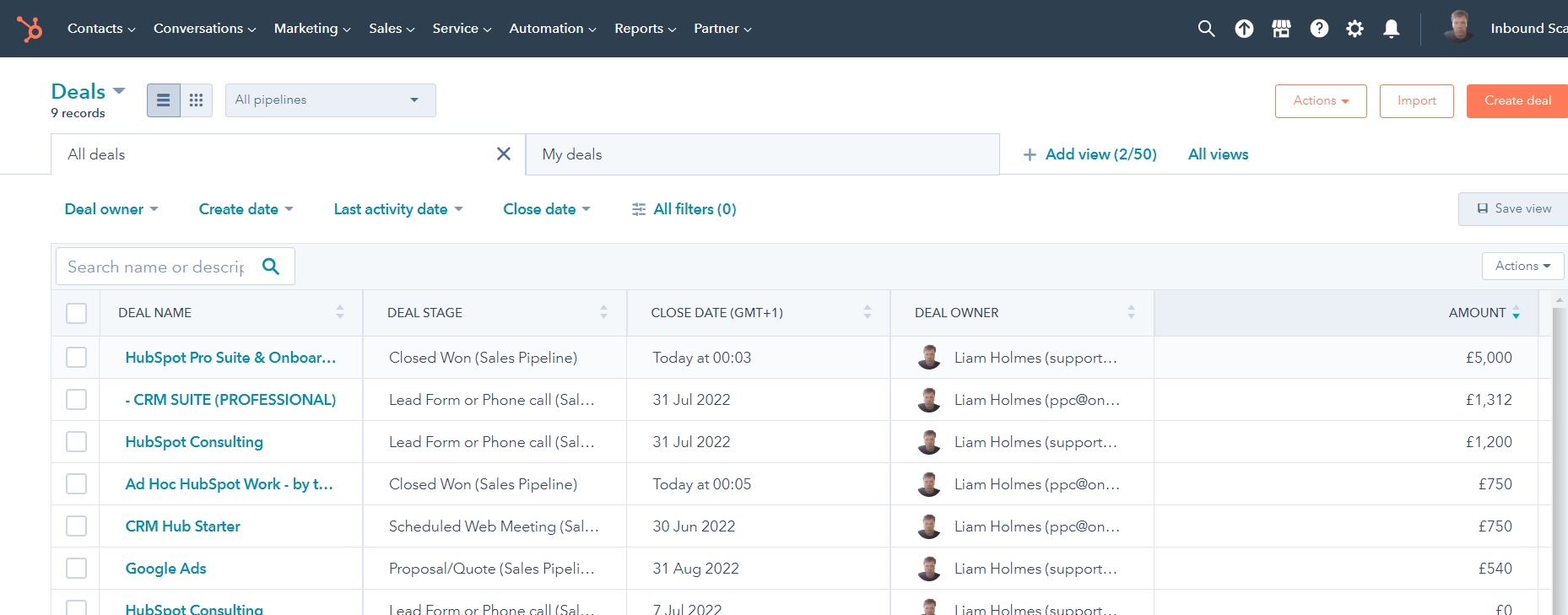
Task: Open the Service menu
Action: point(462,29)
